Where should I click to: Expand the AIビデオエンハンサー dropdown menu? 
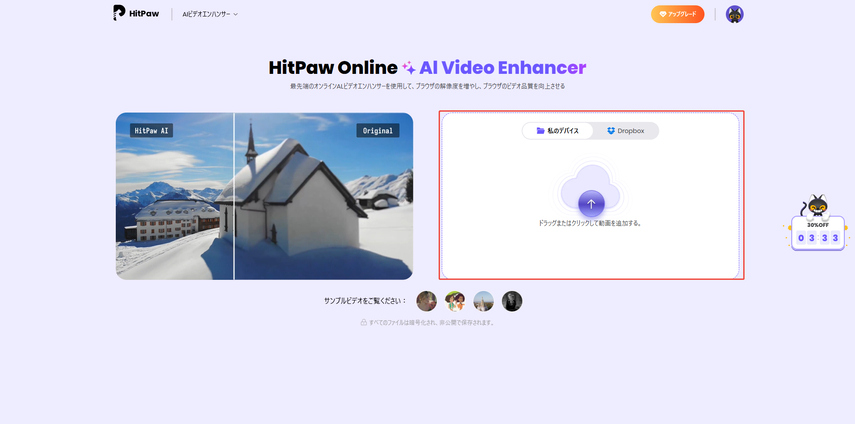(210, 14)
